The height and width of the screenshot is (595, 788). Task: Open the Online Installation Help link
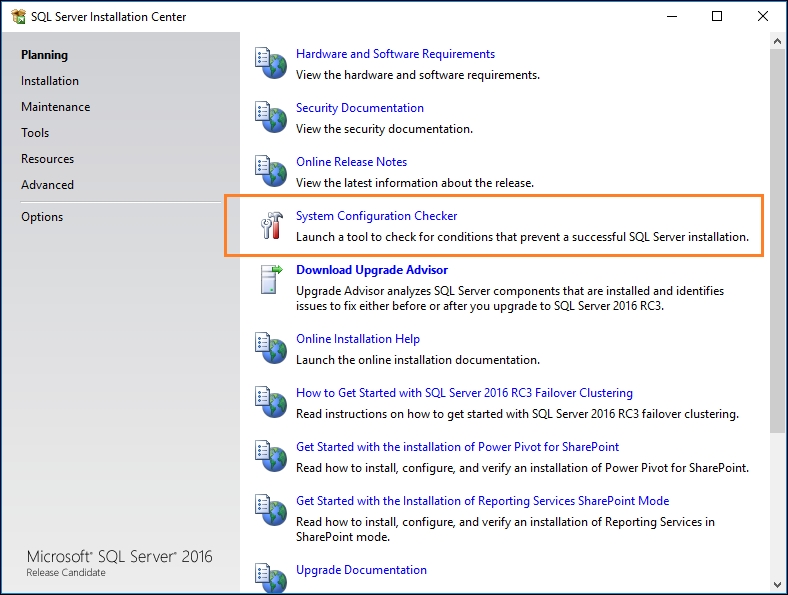click(357, 339)
